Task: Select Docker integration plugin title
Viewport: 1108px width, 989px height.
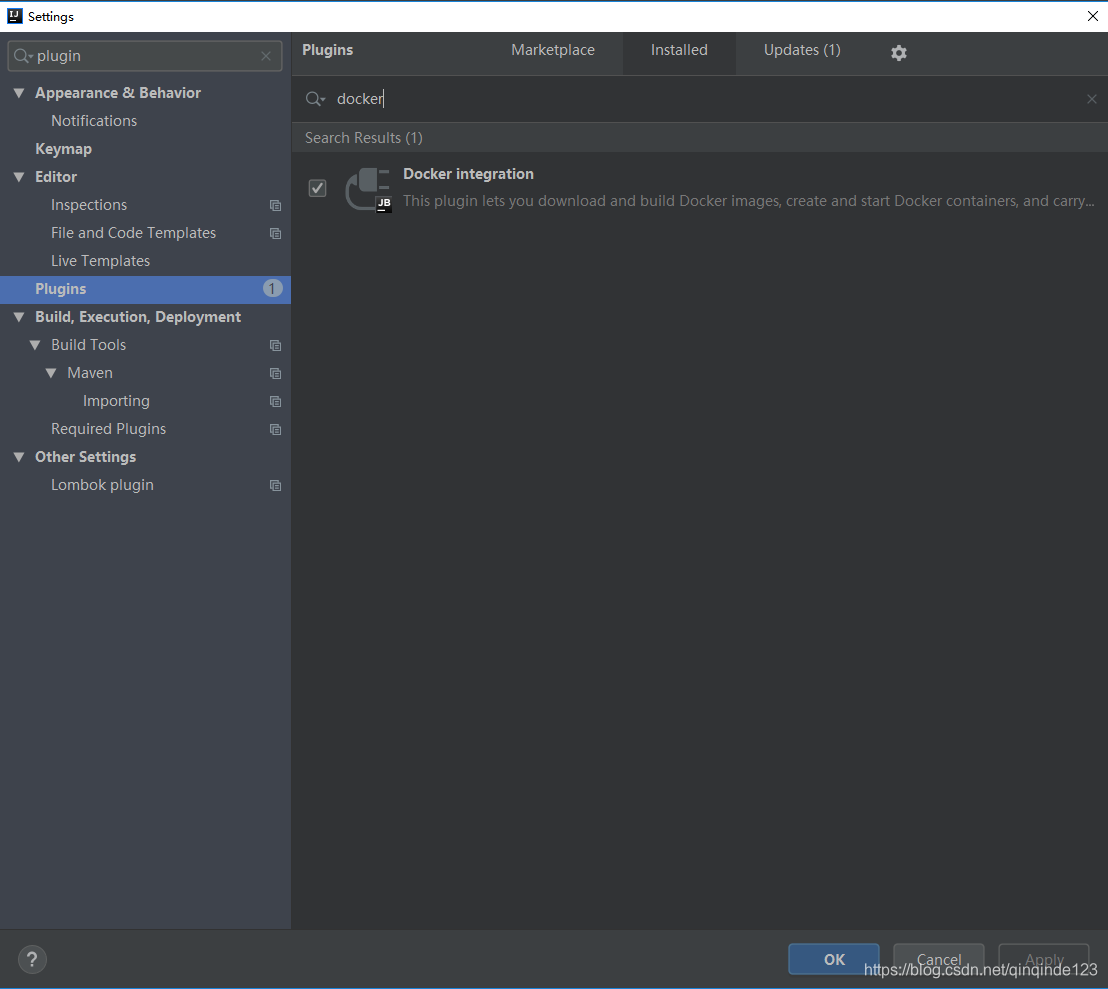Action: (468, 174)
